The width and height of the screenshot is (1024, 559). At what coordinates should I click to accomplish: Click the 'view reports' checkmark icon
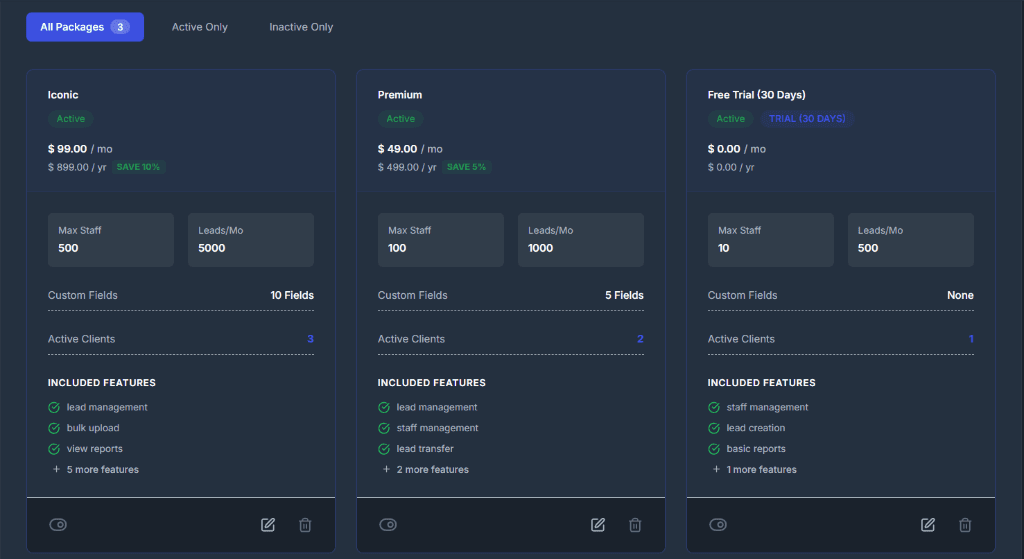pos(54,449)
